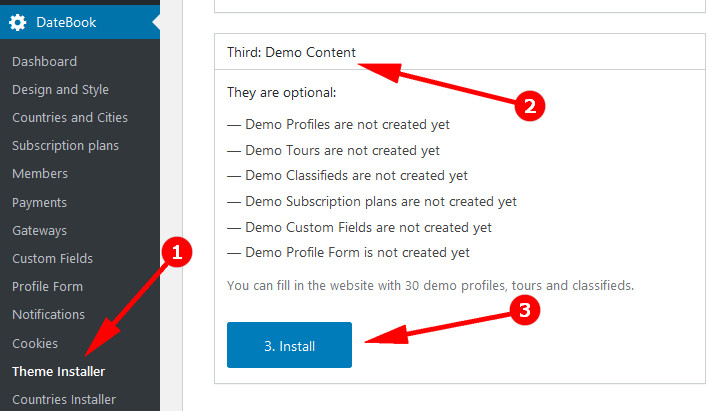Viewport: 719px width, 411px height.
Task: Open the Theme Installer page
Action: pos(58,371)
